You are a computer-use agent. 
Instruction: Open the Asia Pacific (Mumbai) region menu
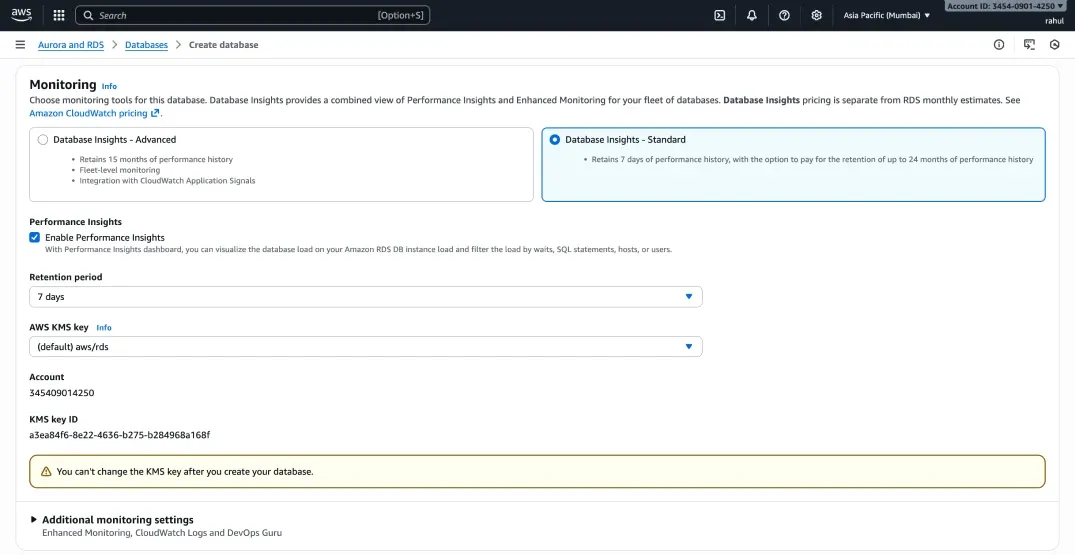click(x=886, y=15)
